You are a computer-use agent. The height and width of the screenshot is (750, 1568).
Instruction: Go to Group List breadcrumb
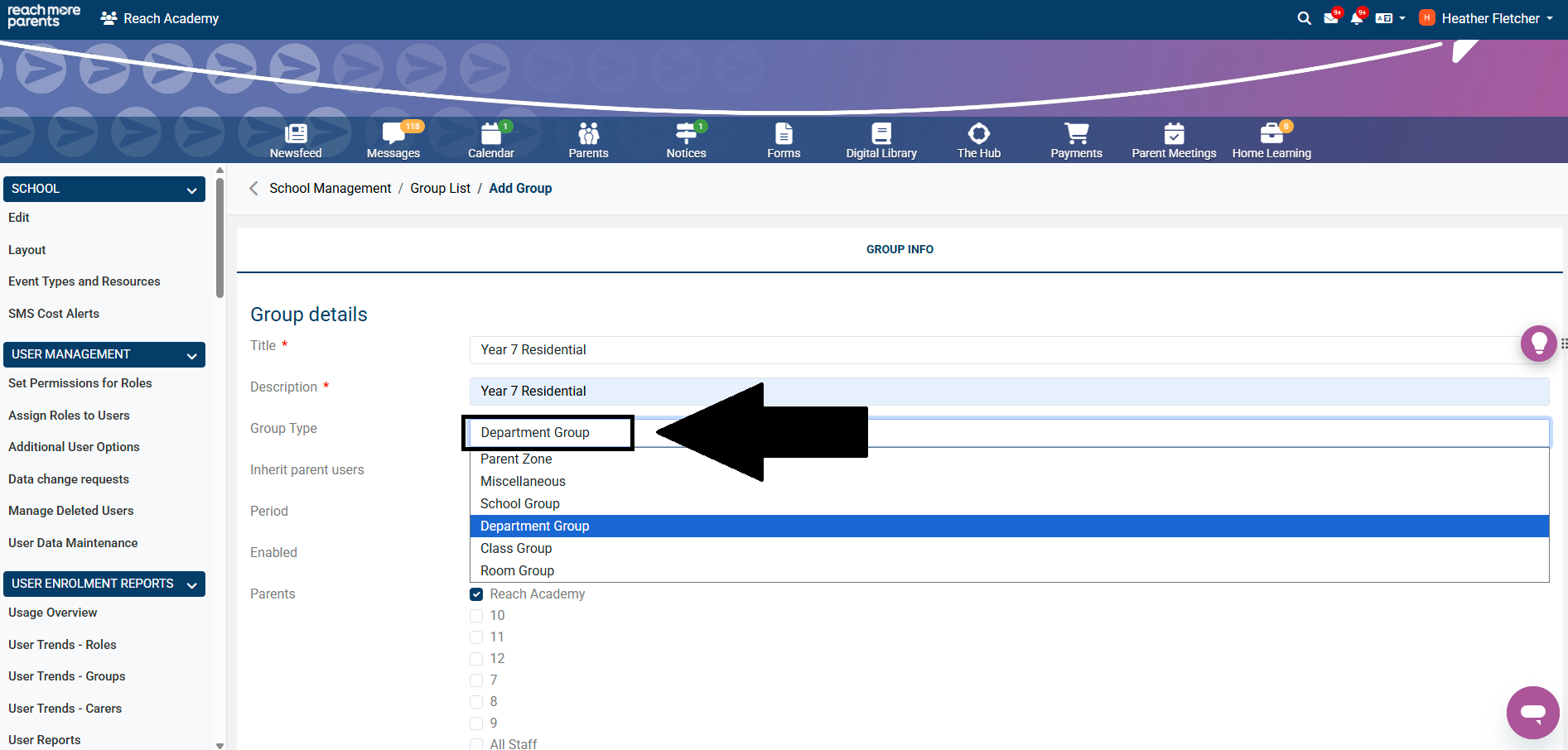coord(440,189)
